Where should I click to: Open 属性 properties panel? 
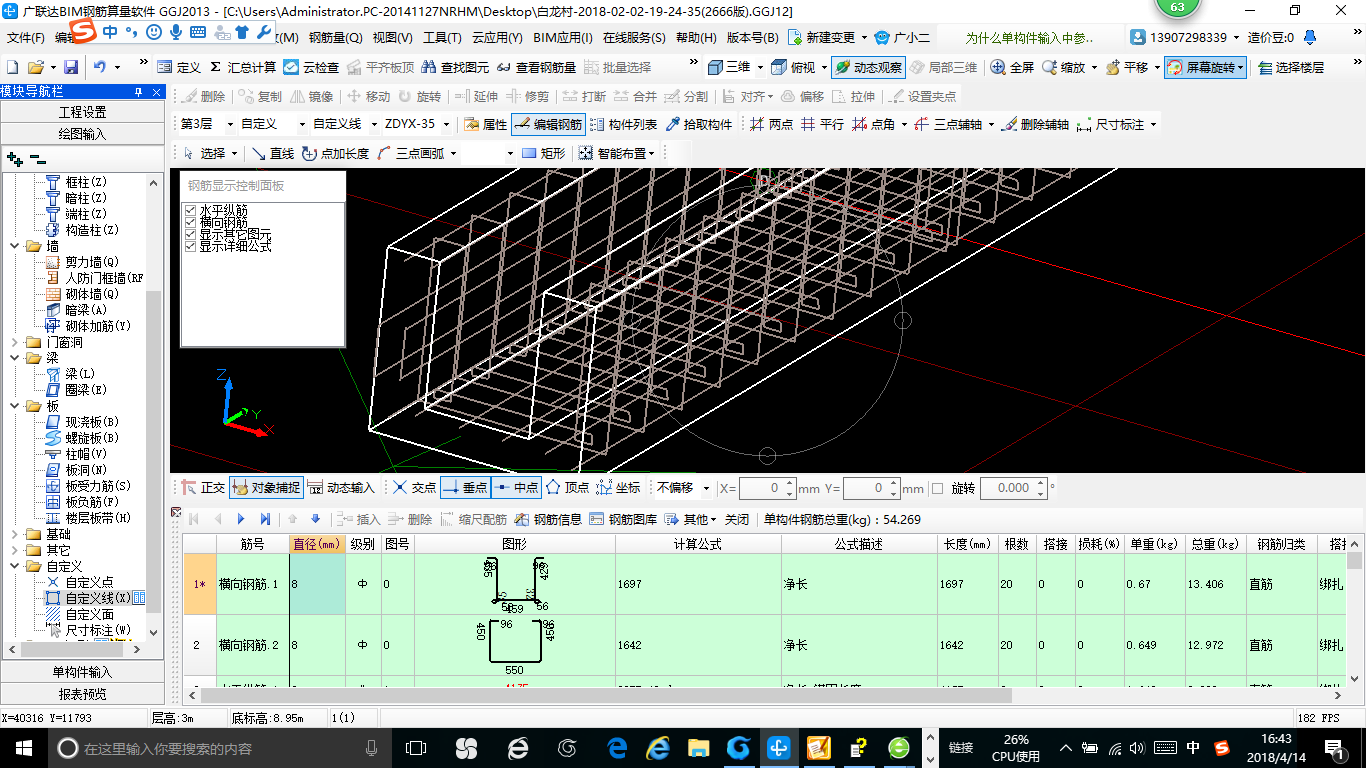(485, 125)
